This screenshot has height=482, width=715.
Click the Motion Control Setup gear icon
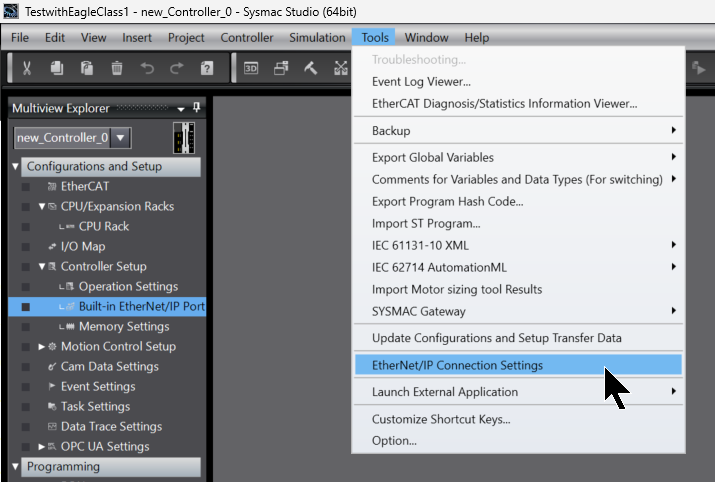point(52,347)
